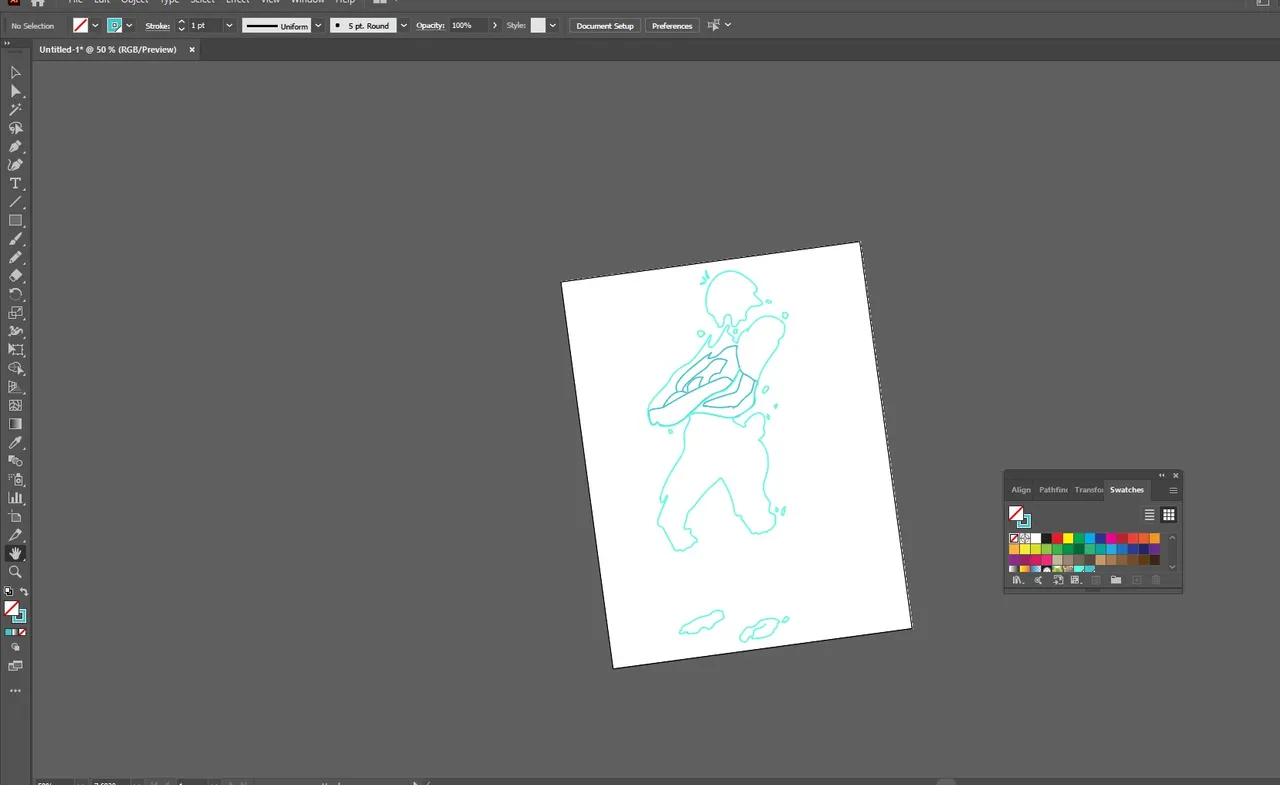
Task: Open the Swatch Libraries menu icon
Action: click(x=1018, y=580)
